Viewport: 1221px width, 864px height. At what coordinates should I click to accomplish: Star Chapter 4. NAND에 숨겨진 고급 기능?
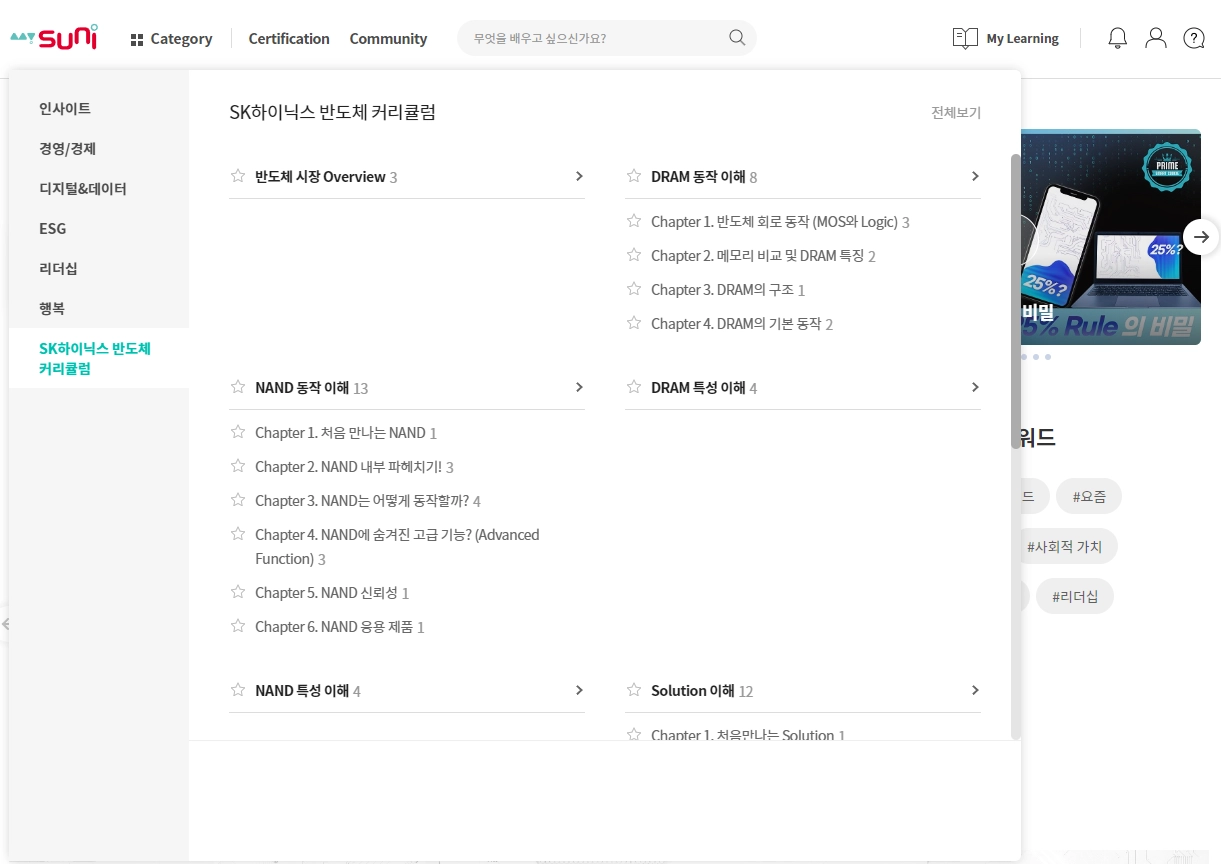click(238, 534)
